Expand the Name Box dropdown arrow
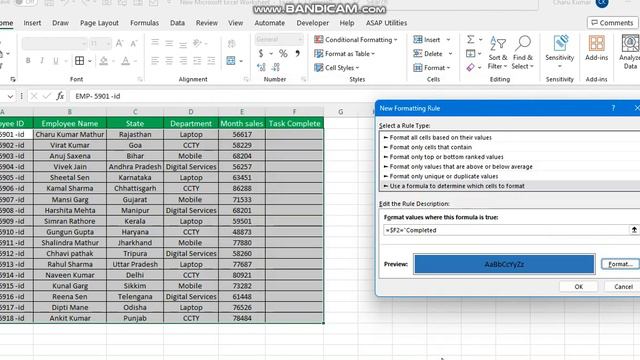The image size is (640, 360). click(10, 96)
